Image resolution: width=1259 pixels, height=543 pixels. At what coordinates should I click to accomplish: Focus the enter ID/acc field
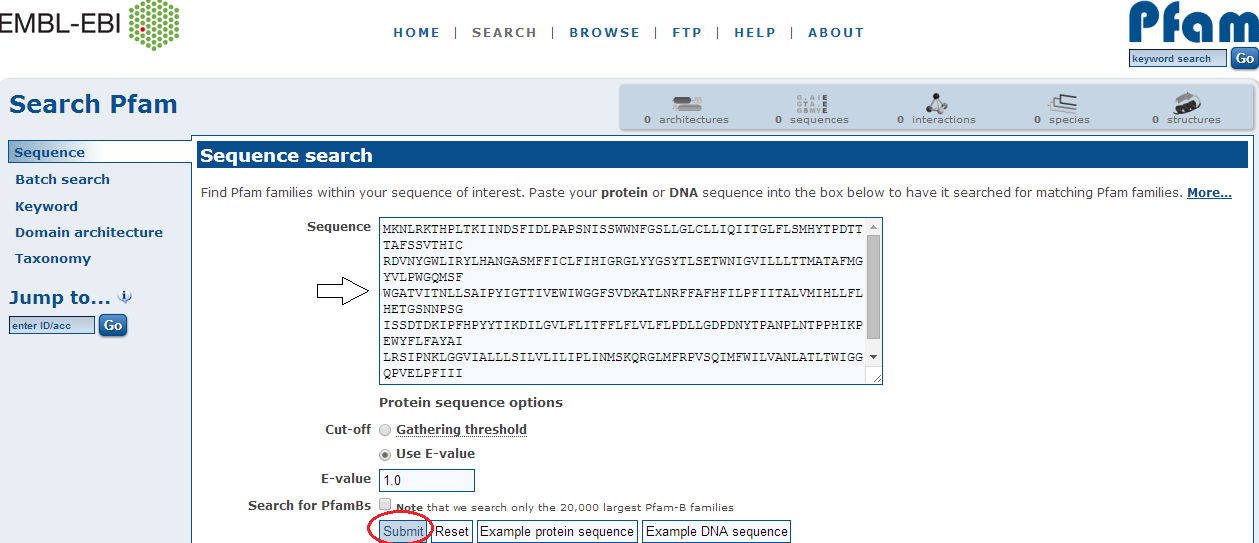coord(52,325)
